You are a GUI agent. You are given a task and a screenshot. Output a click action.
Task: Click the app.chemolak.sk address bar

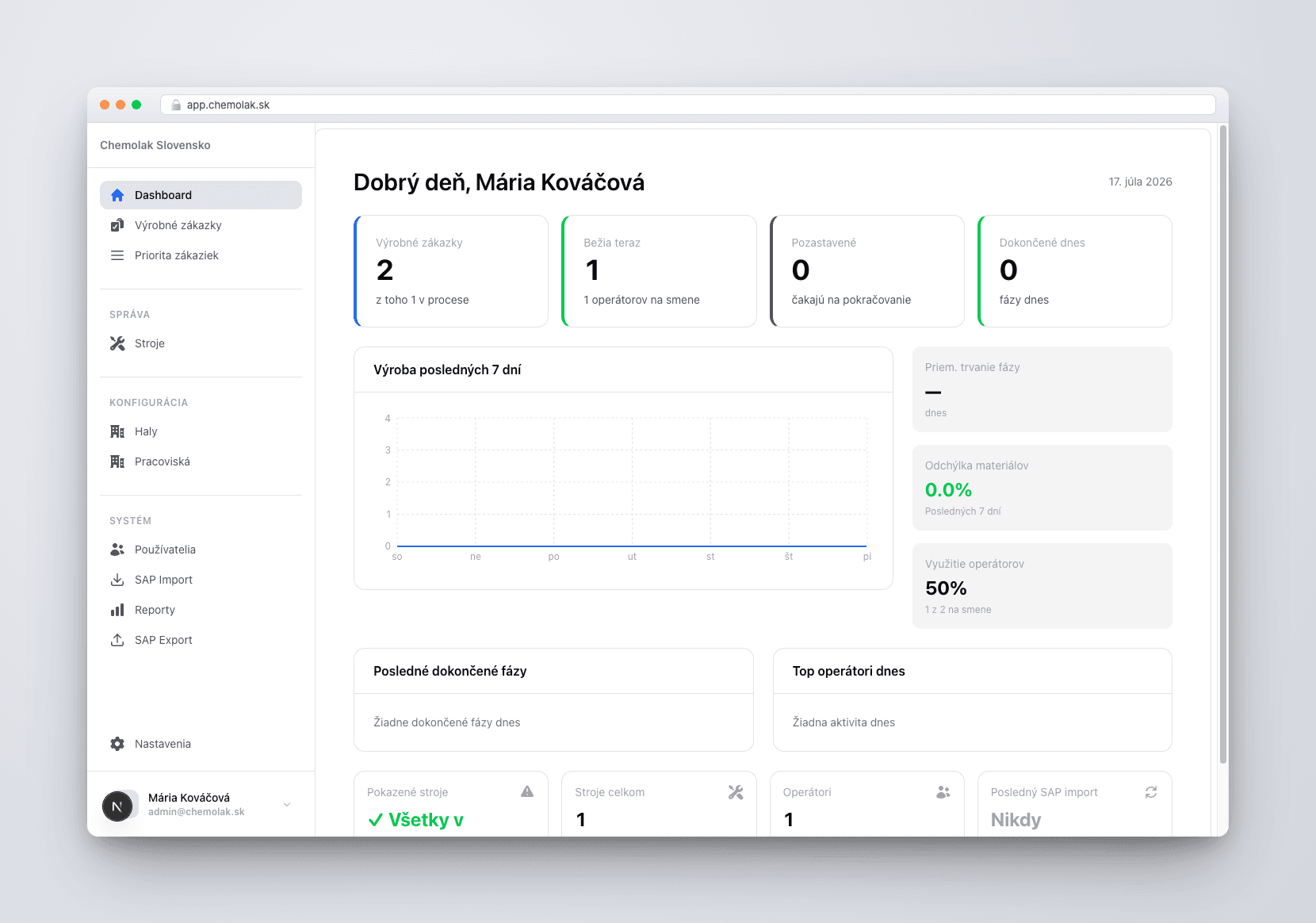[x=688, y=105]
